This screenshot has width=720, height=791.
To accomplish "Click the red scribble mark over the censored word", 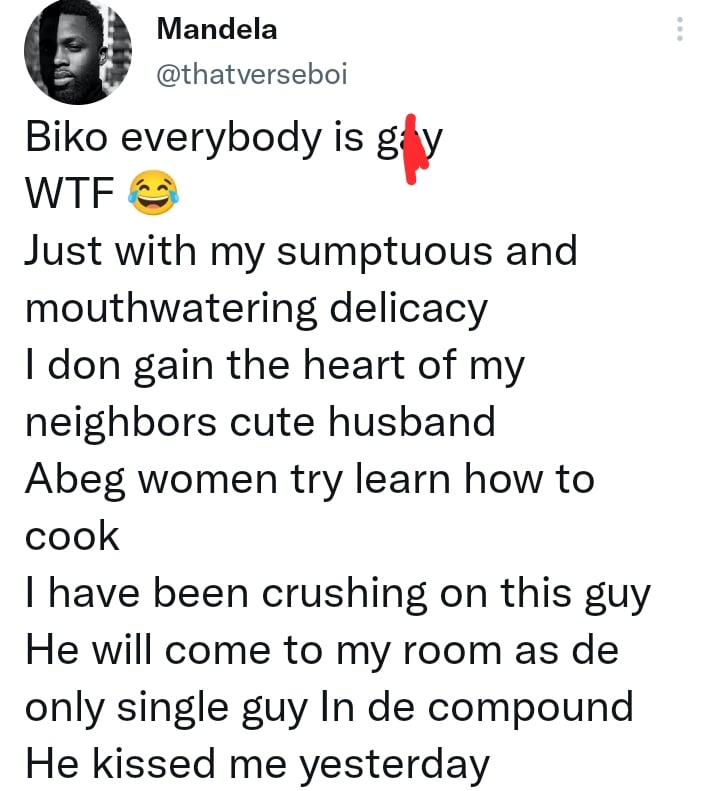I will coord(409,152).
